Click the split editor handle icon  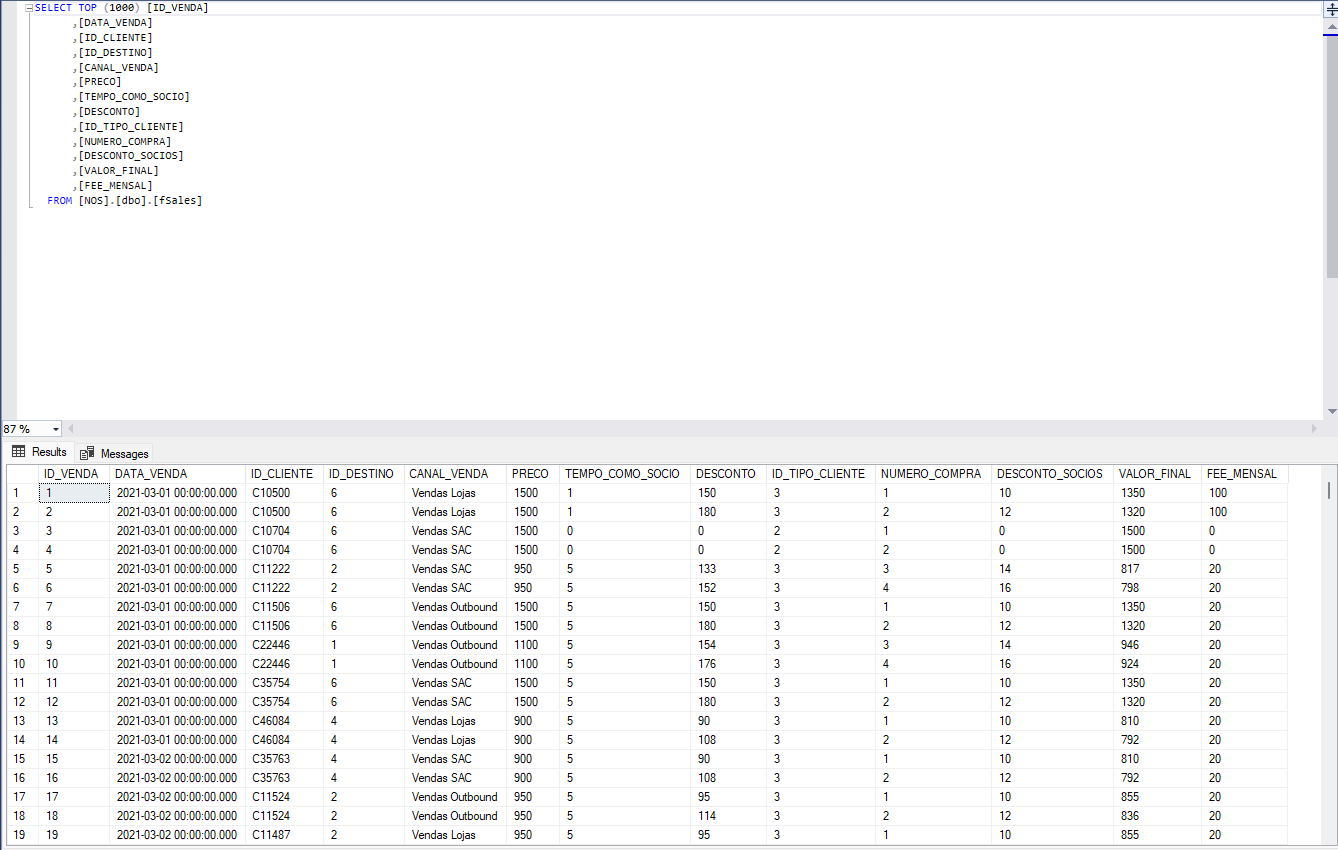[1331, 8]
